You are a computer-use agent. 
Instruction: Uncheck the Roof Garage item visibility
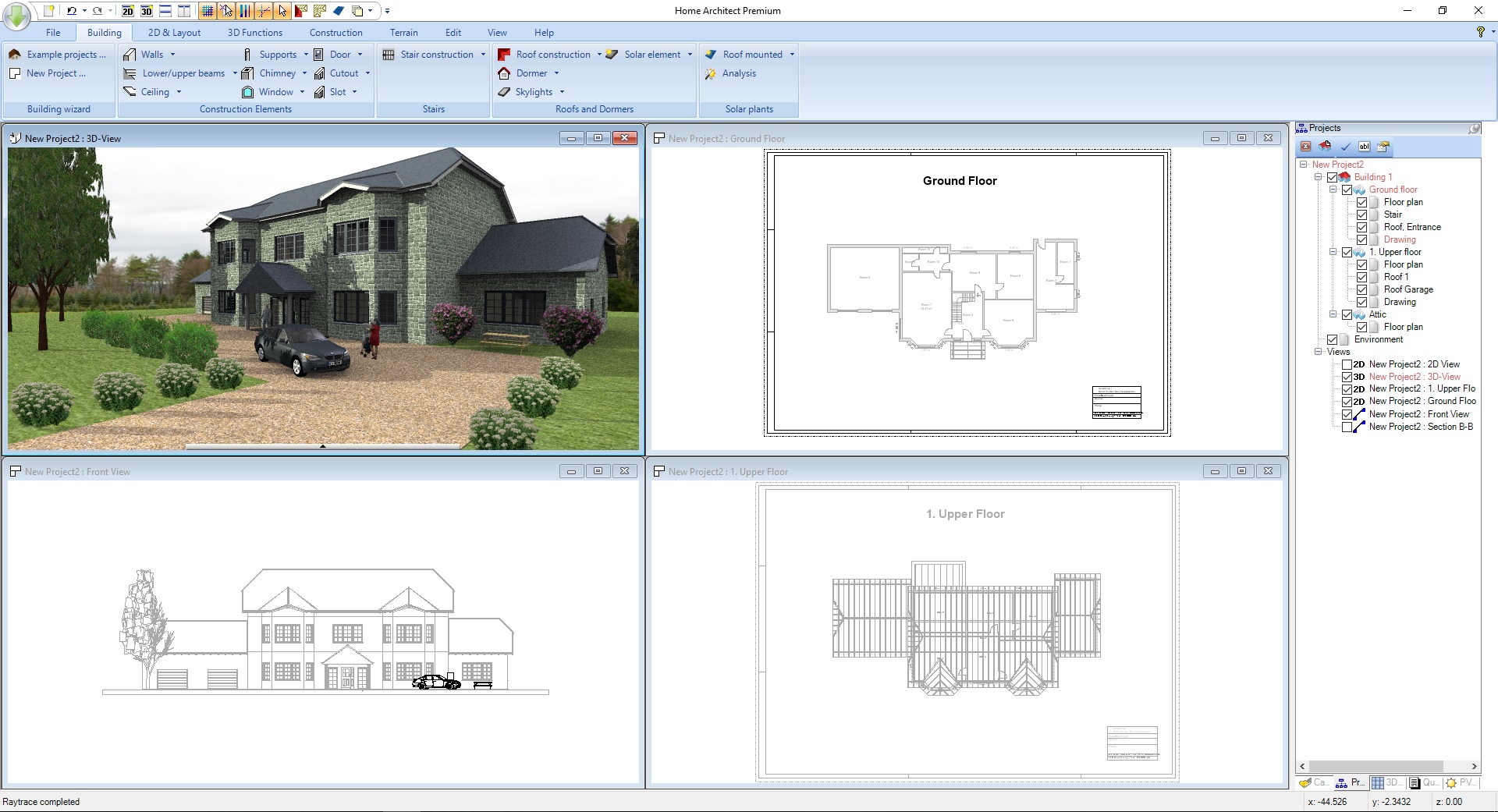(1363, 289)
